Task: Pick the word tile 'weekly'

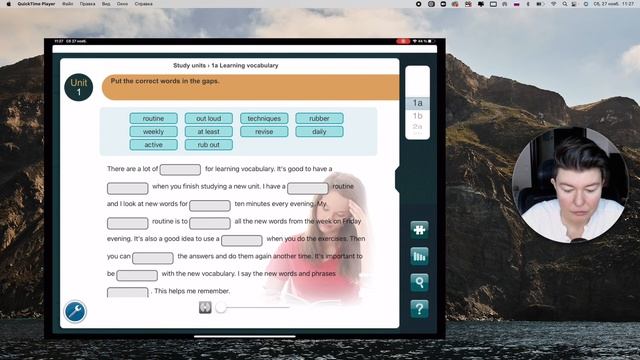Action: (x=153, y=131)
